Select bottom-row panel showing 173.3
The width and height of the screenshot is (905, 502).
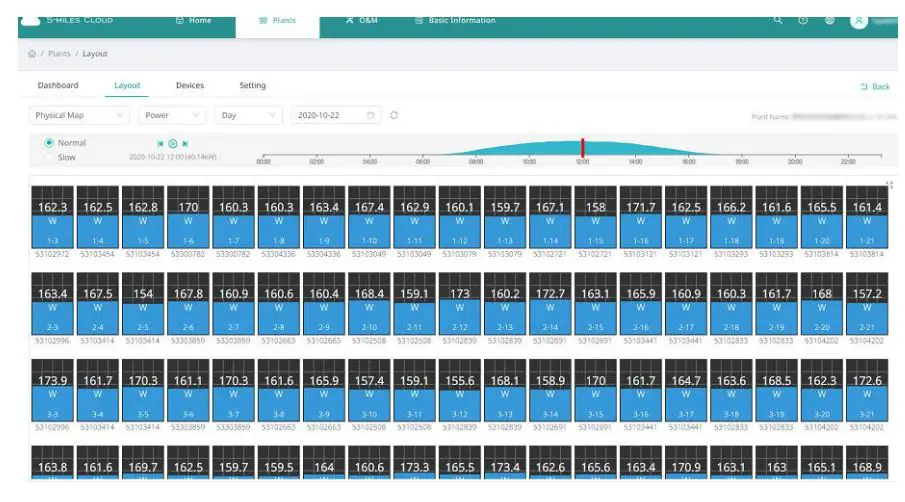click(x=414, y=463)
